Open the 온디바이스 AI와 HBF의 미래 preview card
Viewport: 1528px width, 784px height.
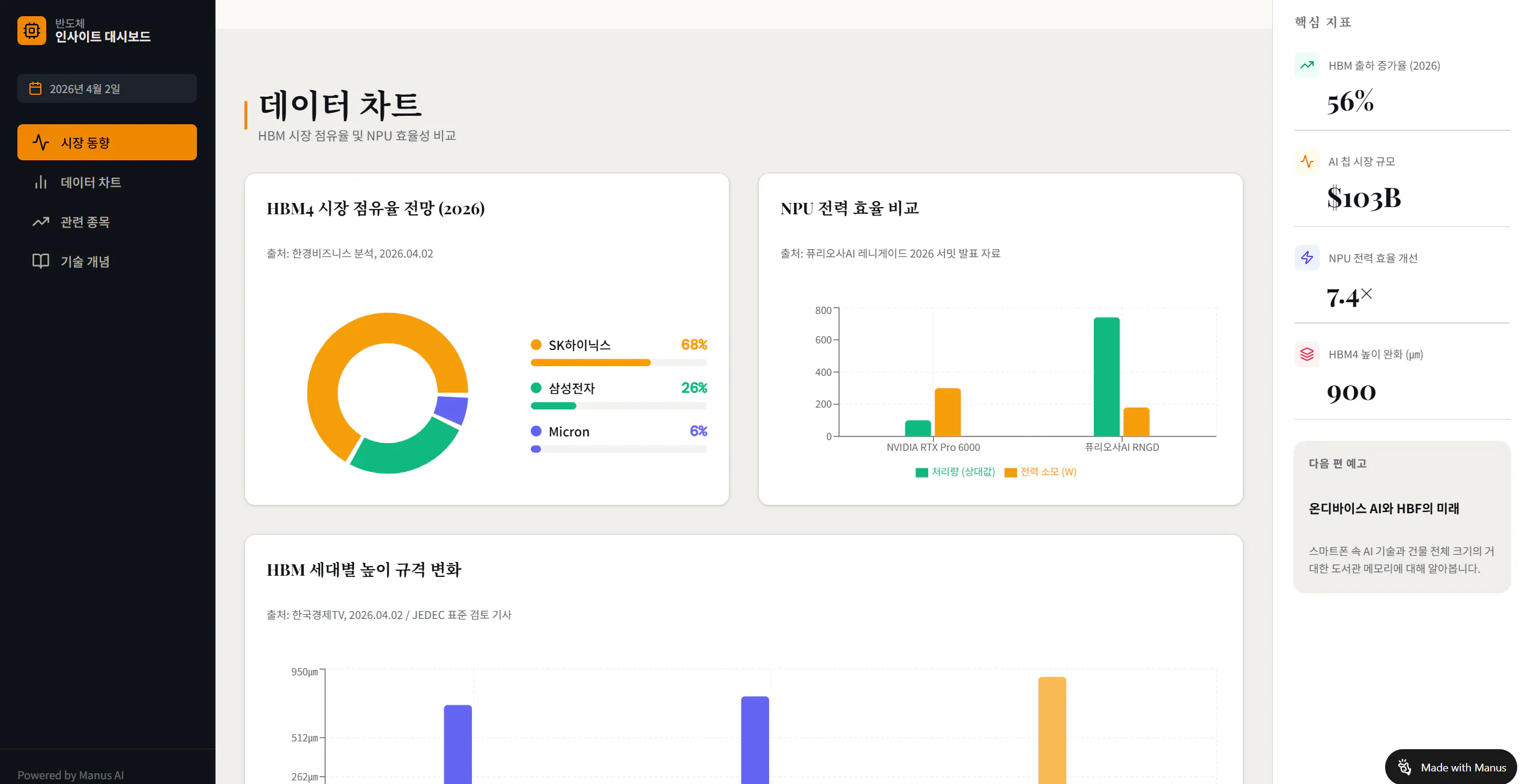[x=1402, y=517]
